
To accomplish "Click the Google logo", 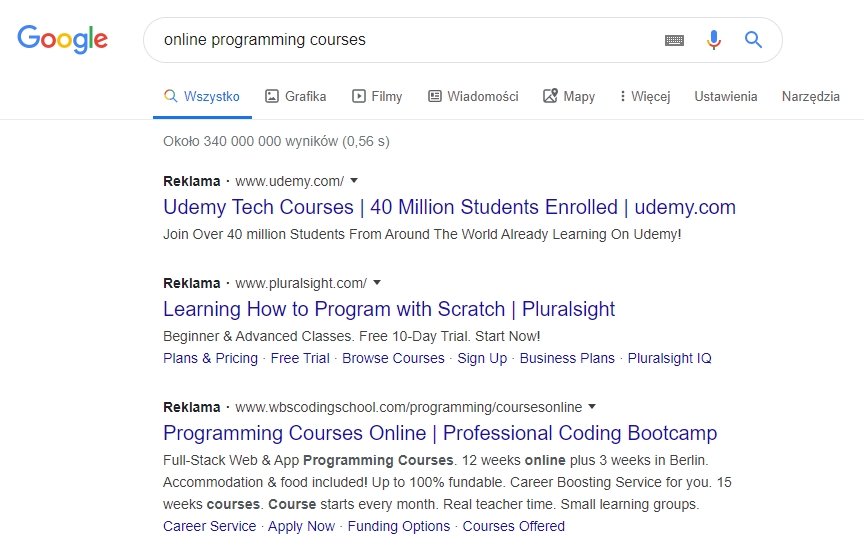I will coord(62,39).
